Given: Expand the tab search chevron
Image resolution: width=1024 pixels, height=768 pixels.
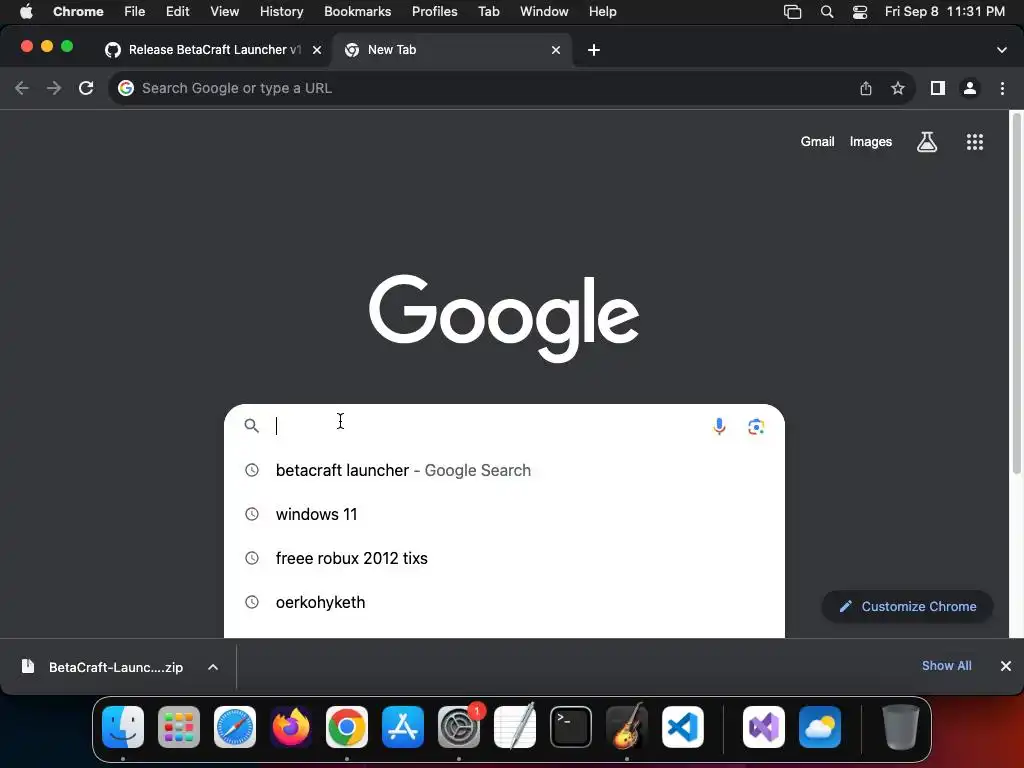Looking at the screenshot, I should 1002,50.
